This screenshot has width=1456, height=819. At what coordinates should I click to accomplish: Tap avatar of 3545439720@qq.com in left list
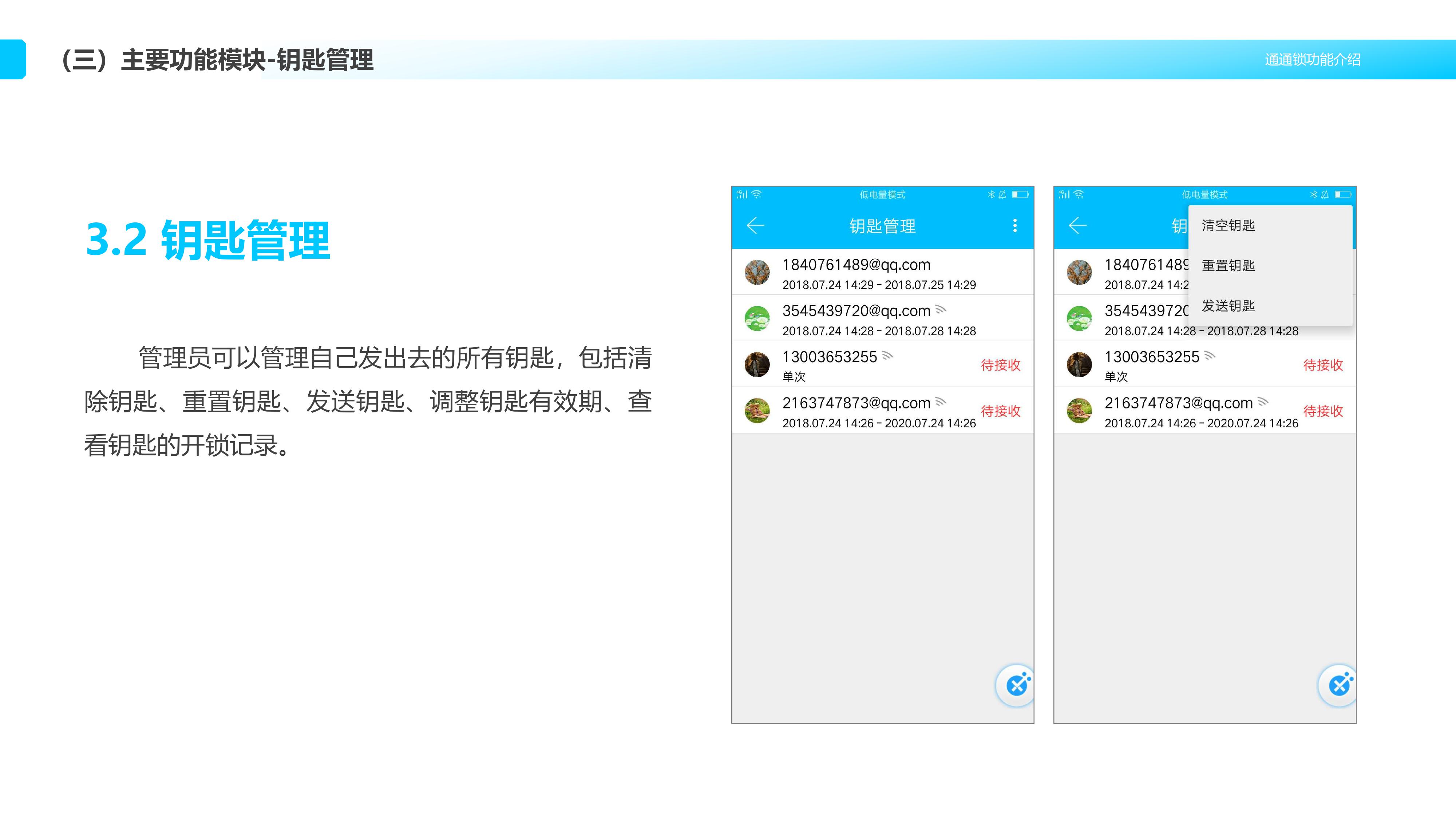click(x=757, y=319)
